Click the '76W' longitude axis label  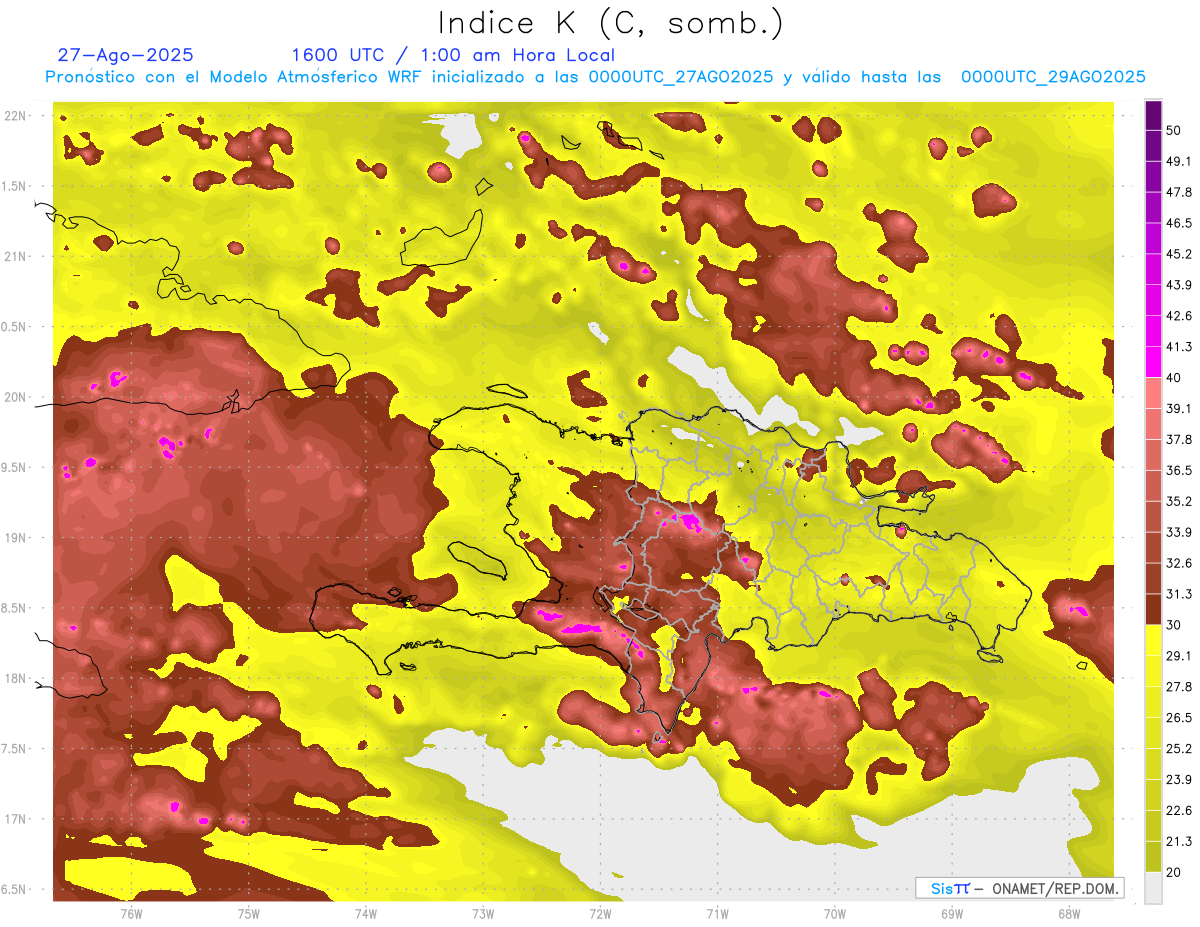pyautogui.click(x=131, y=914)
